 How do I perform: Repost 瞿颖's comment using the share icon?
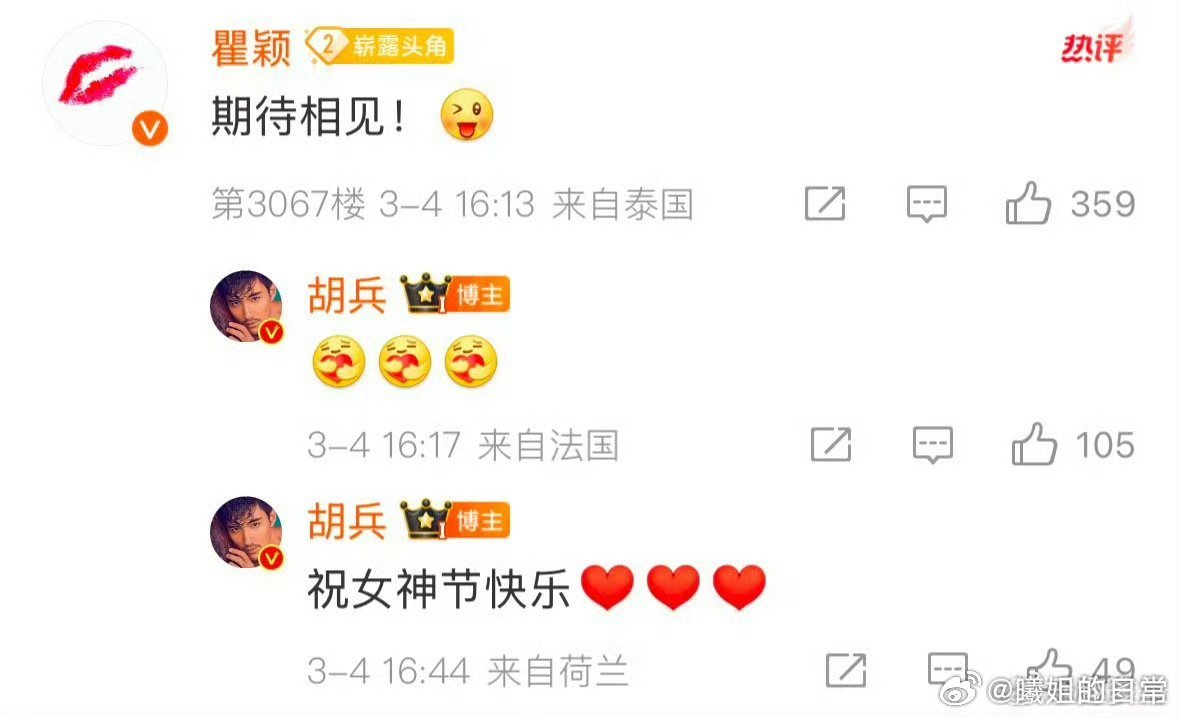click(x=825, y=203)
